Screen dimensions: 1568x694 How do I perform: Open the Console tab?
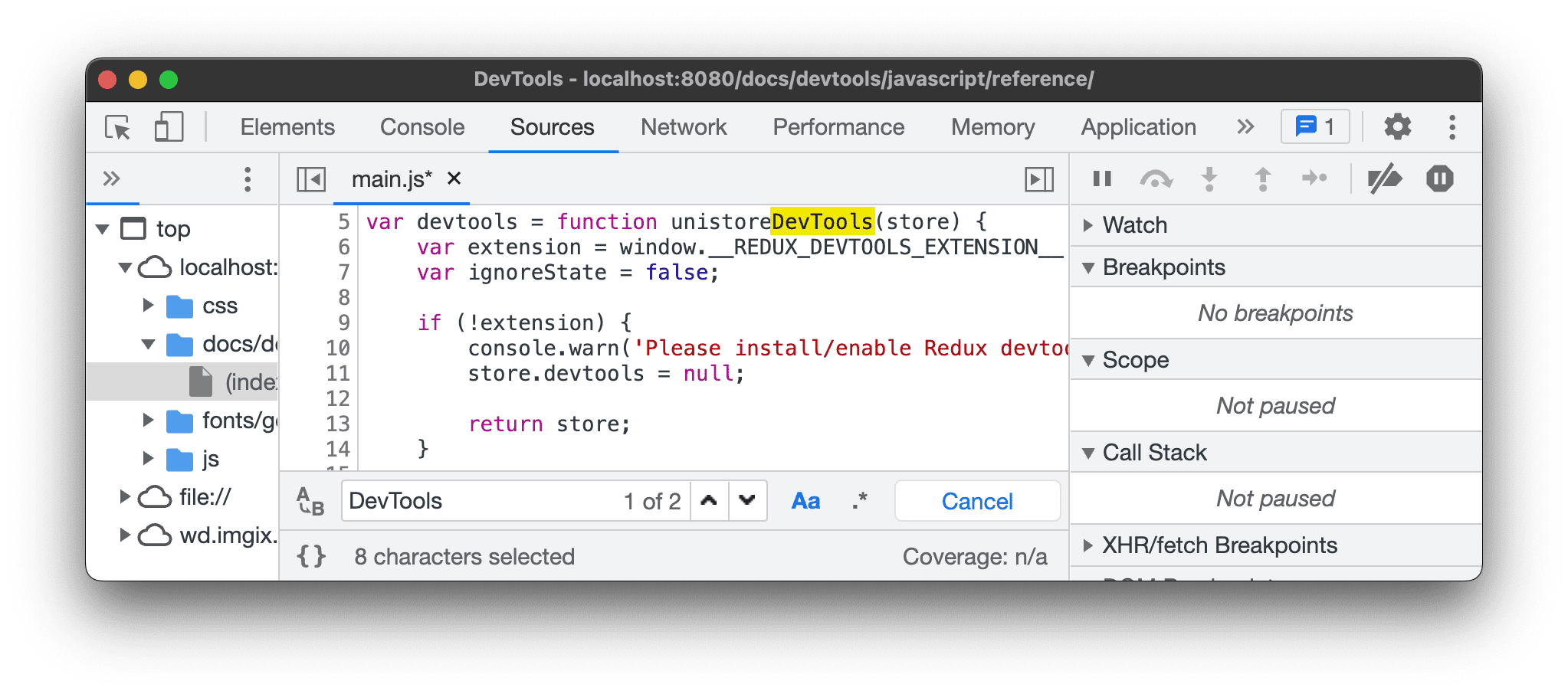click(x=422, y=127)
